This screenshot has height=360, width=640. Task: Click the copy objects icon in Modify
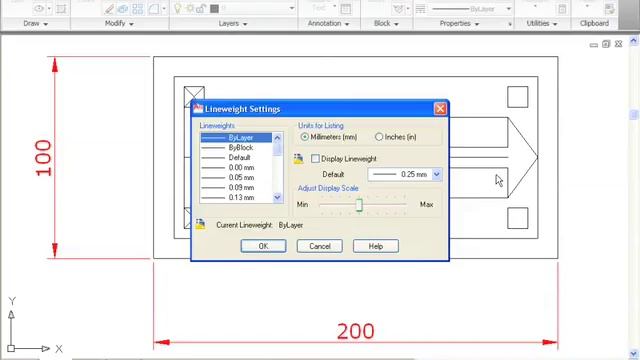(123, 9)
